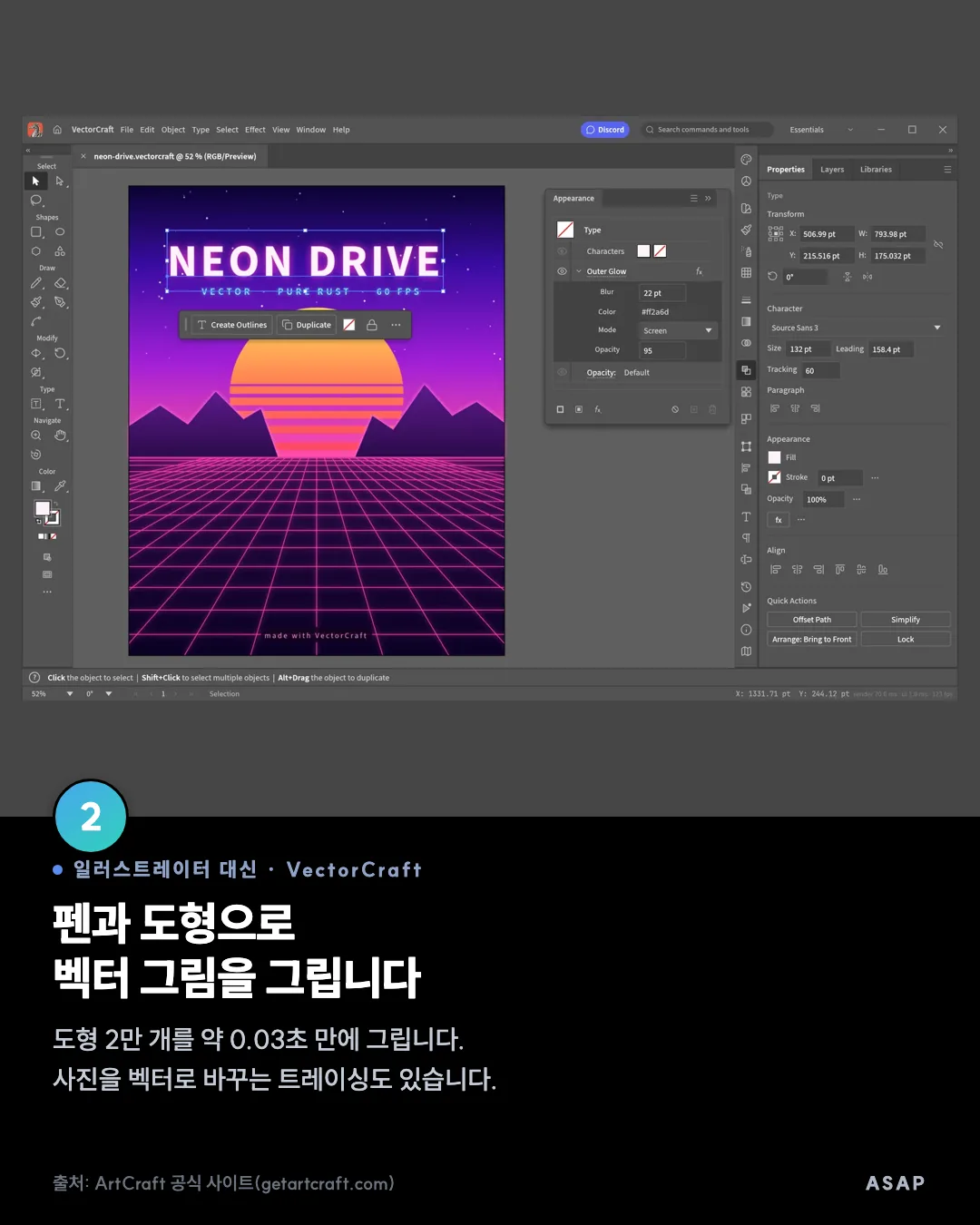Toggle lock icon in floating text toolbar

coord(371,325)
